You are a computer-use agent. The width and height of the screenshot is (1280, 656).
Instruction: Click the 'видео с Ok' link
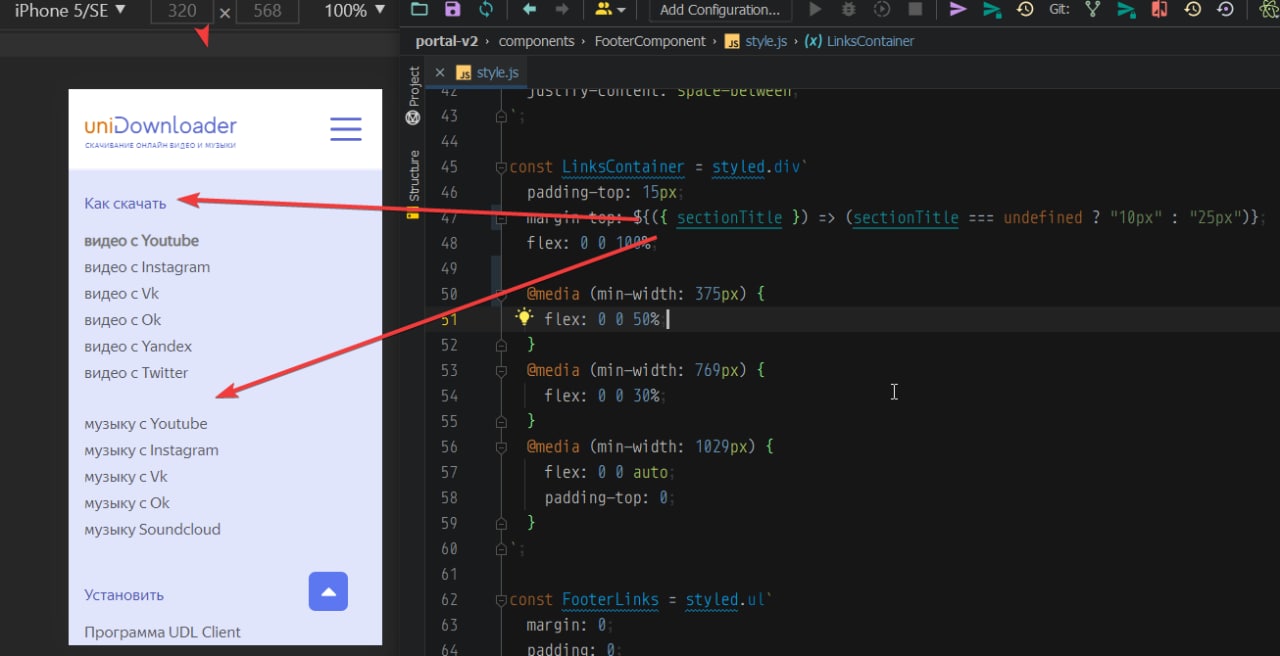[122, 320]
